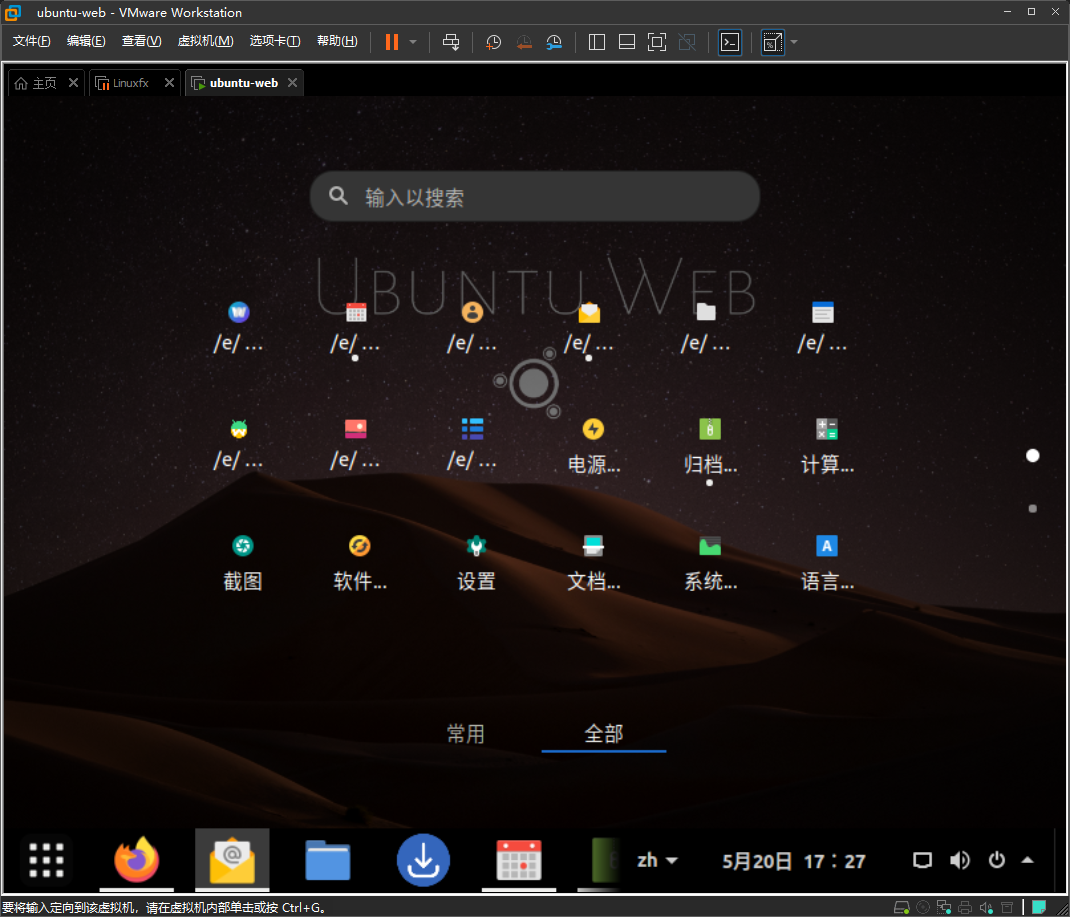Click the printer icon in the status bar
This screenshot has height=917, width=1070.
pyautogui.click(x=964, y=906)
